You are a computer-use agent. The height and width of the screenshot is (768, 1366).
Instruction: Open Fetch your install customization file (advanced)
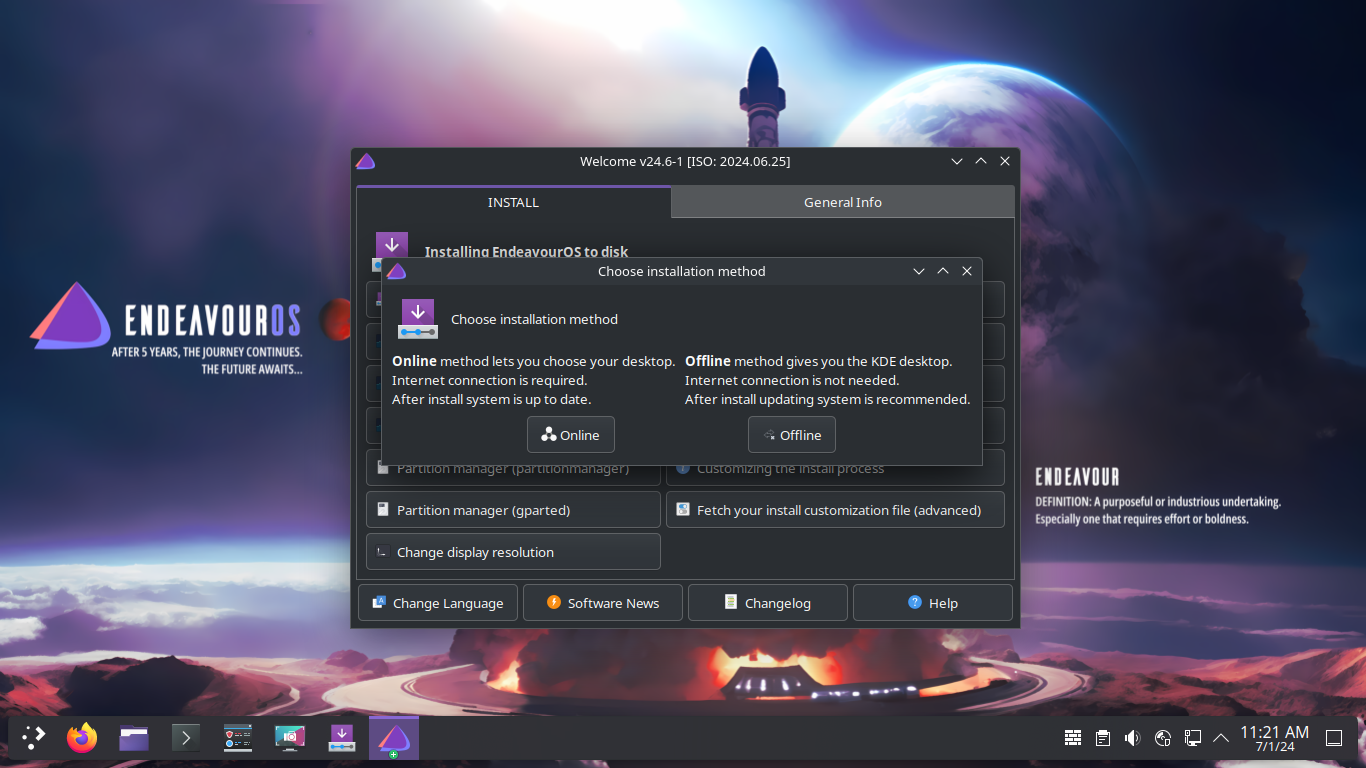[x=835, y=510]
